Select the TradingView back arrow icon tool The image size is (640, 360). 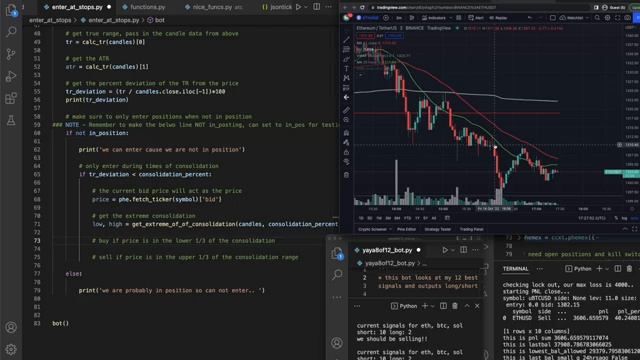346,98
